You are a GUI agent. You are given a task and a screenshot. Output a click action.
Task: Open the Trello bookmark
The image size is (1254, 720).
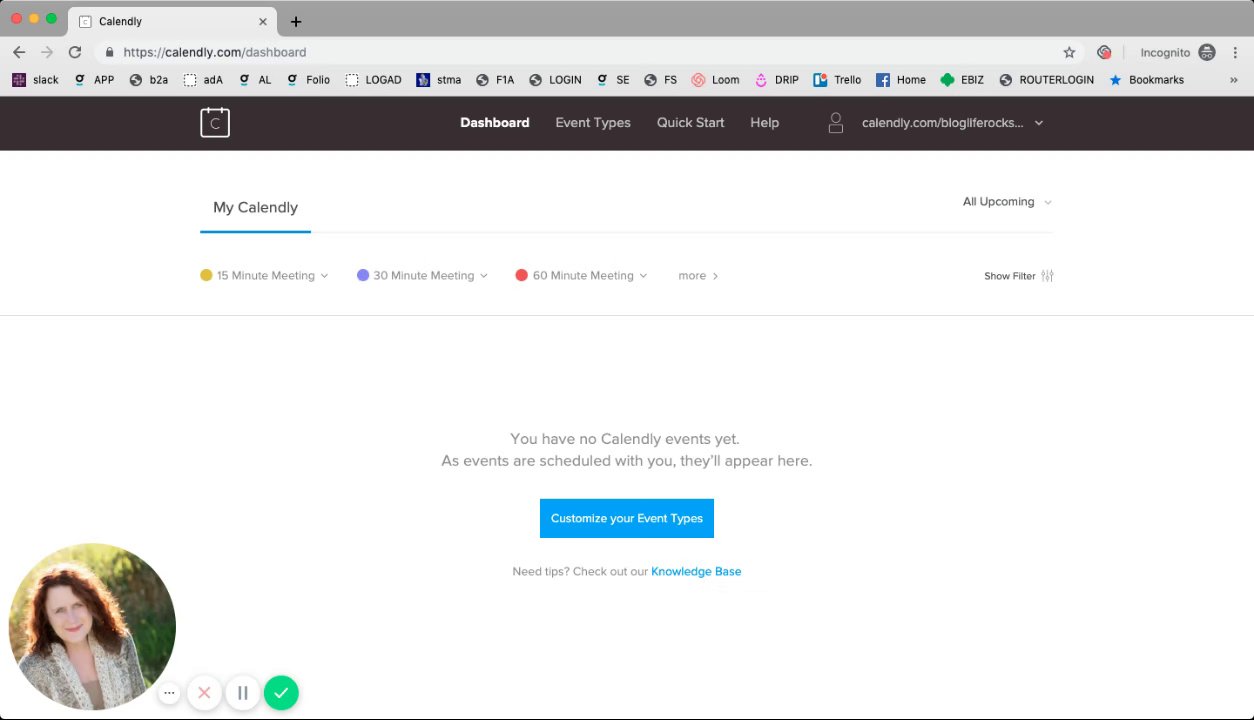tap(837, 80)
